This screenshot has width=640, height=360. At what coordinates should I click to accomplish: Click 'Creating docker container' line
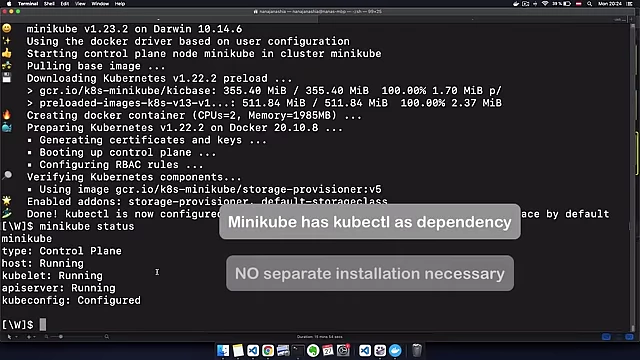(x=194, y=116)
